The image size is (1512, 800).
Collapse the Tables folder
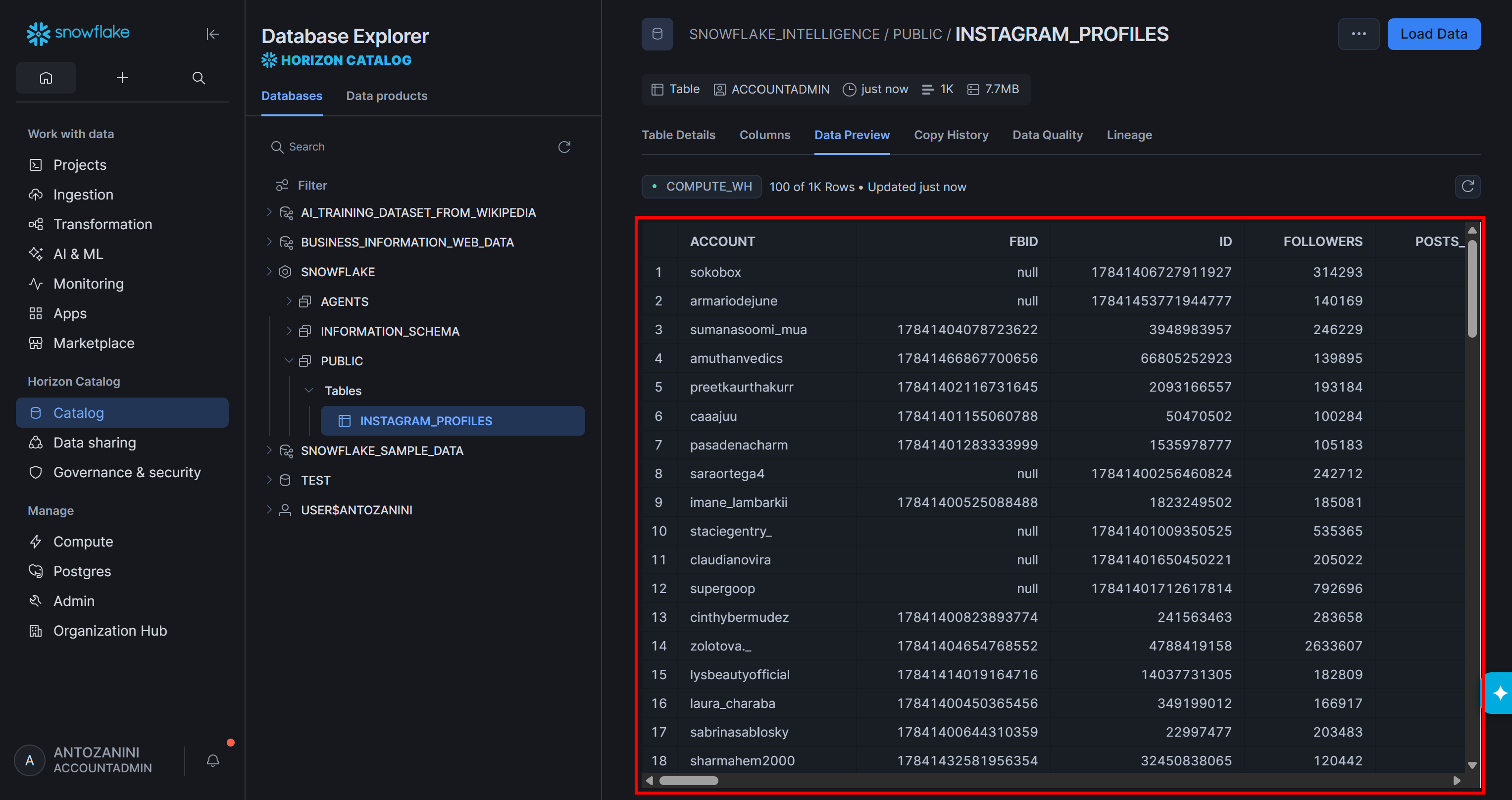(309, 390)
